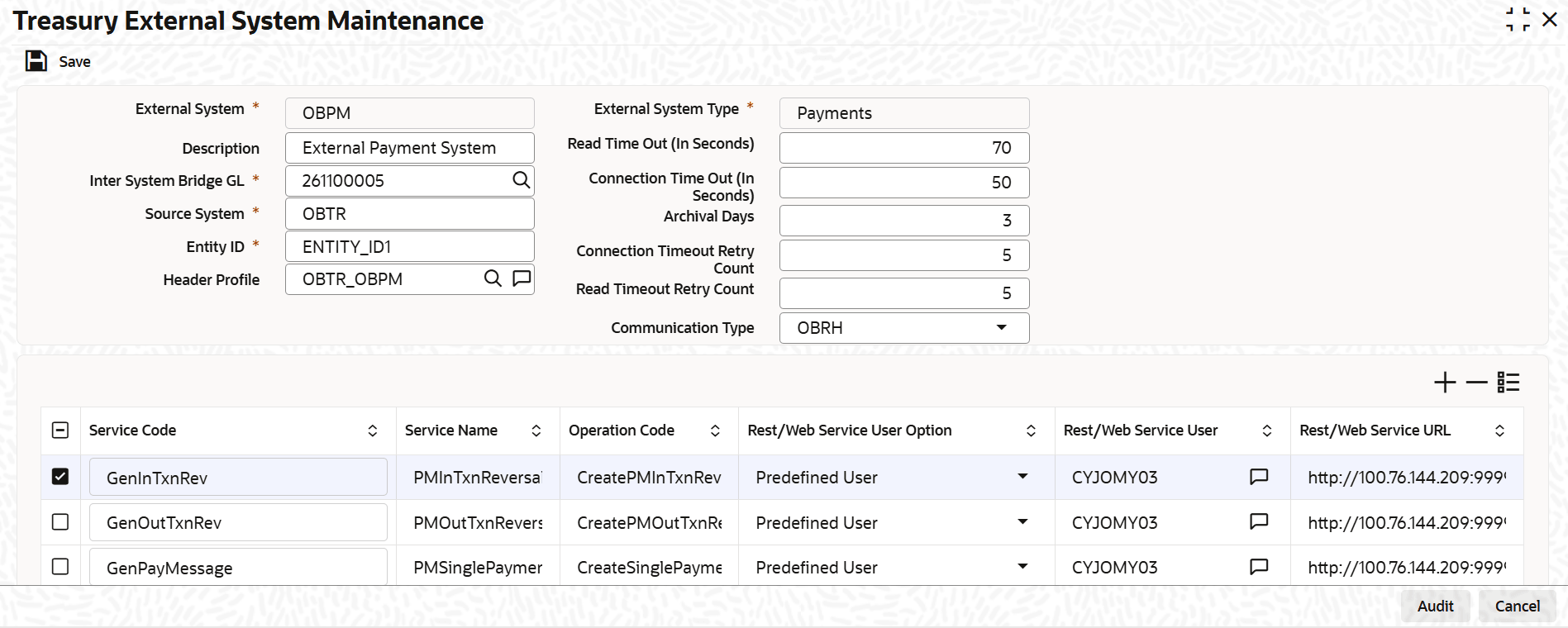This screenshot has height=628, width=1568.
Task: Sort by Rest/Web Service User column
Action: coord(1266,431)
